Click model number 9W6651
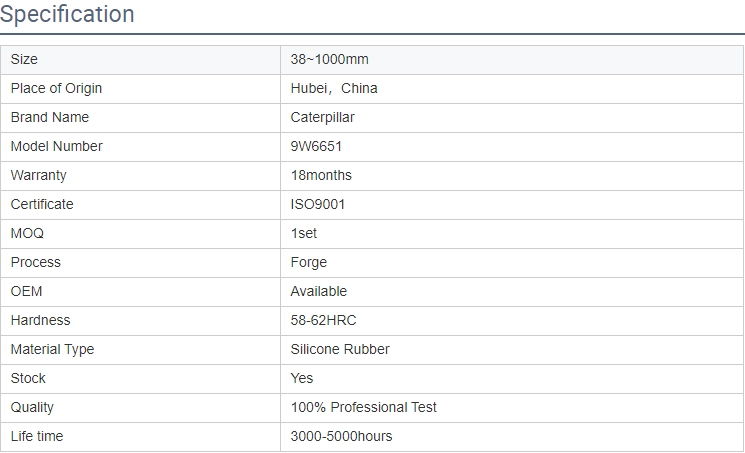745x453 pixels. tap(316, 146)
